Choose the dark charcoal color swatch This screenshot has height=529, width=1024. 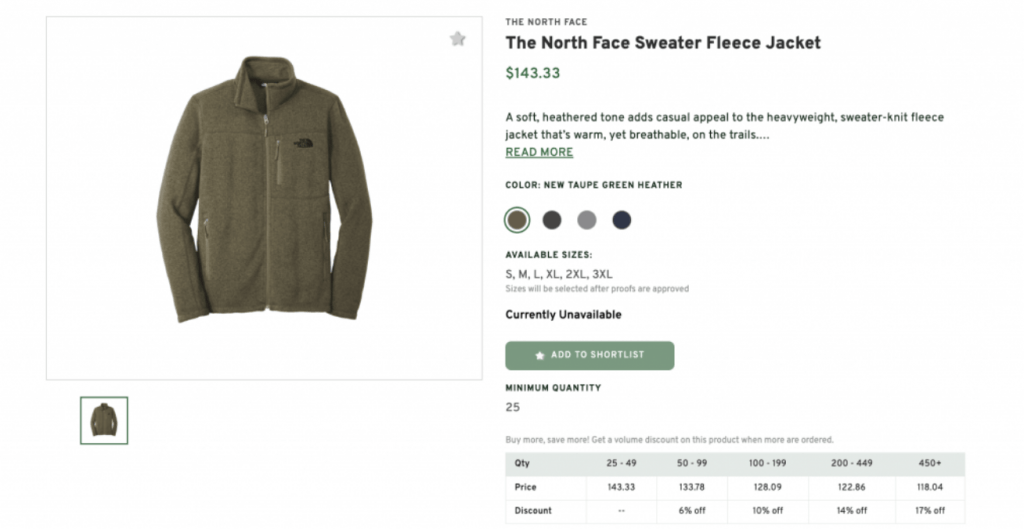point(552,220)
